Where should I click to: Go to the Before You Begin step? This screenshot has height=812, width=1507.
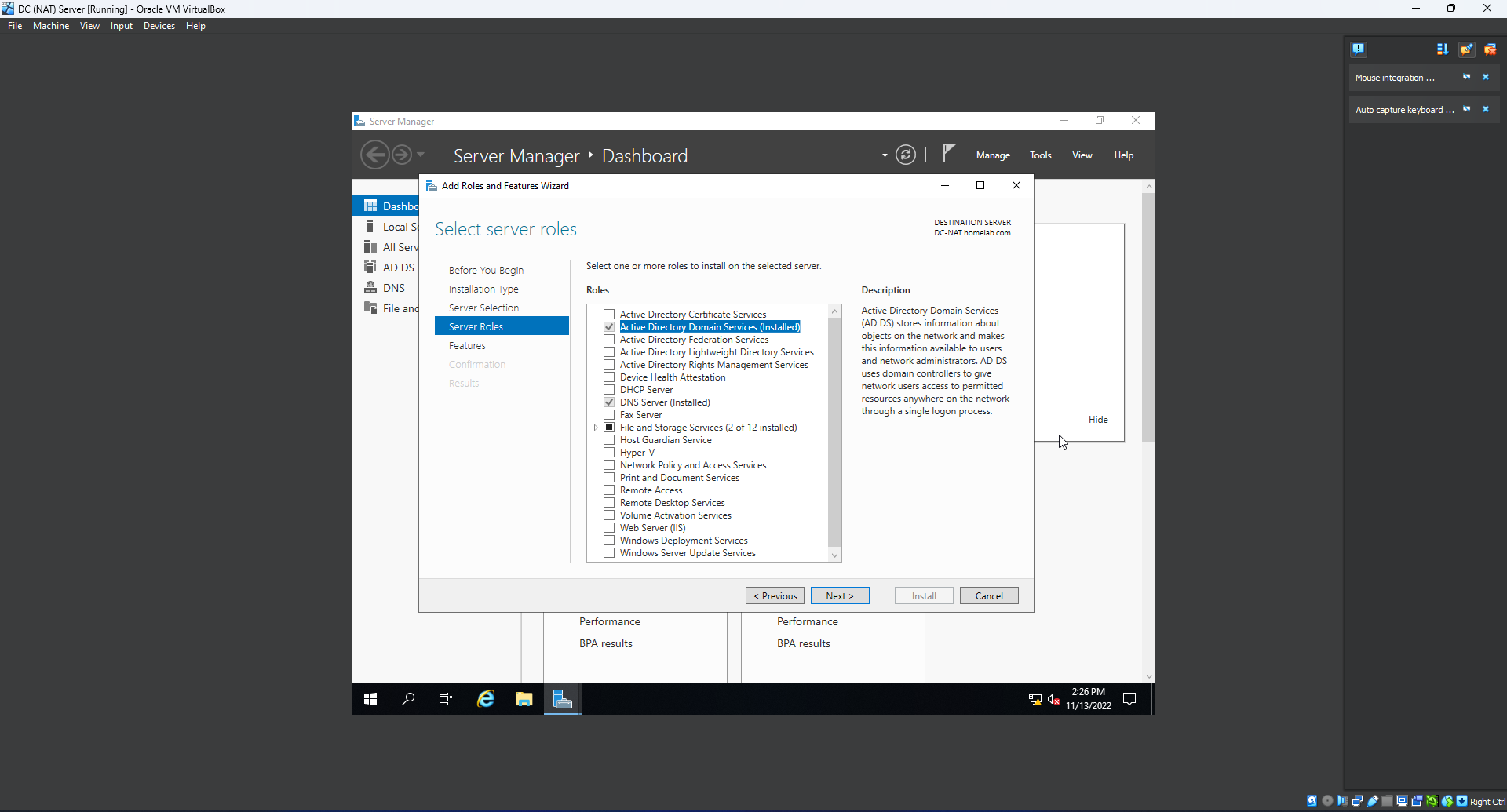[486, 270]
